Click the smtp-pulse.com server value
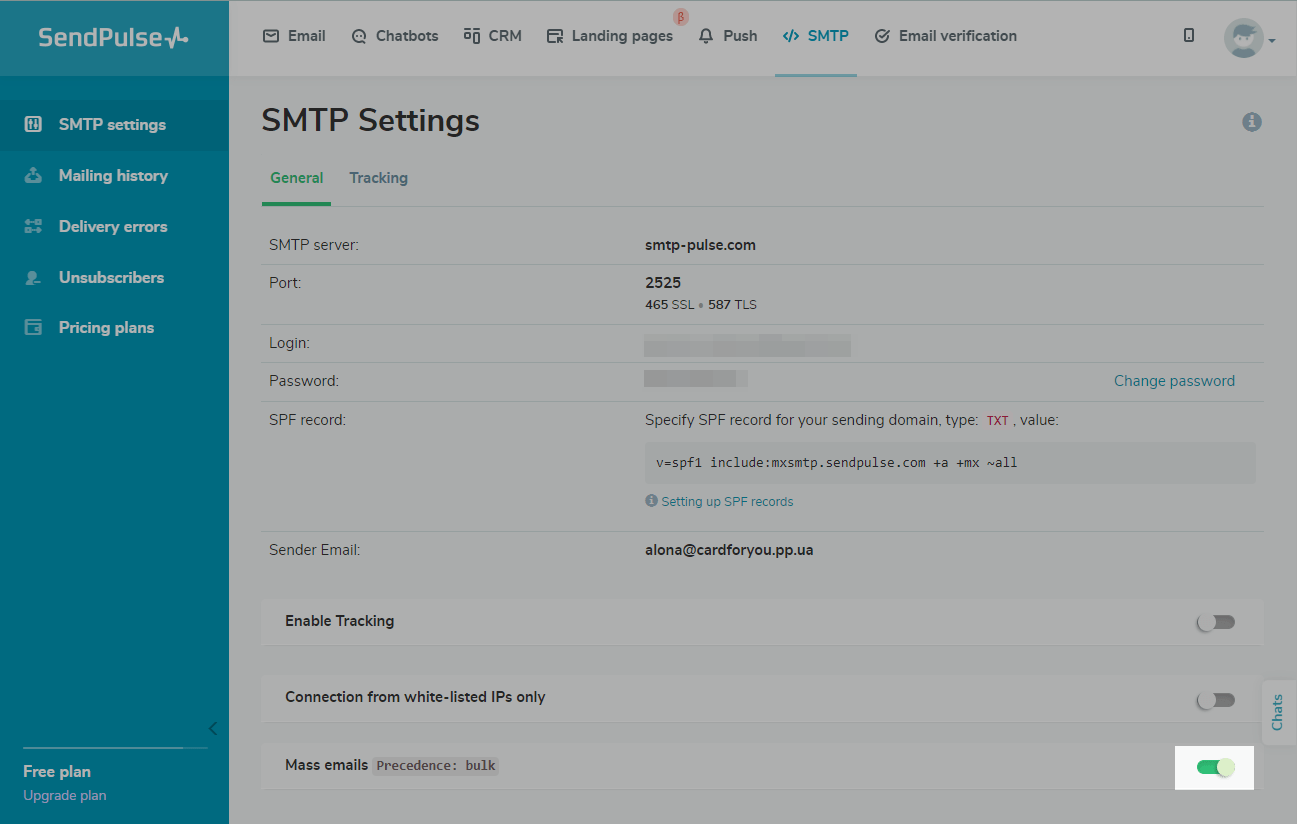Image resolution: width=1297 pixels, height=824 pixels. click(700, 245)
